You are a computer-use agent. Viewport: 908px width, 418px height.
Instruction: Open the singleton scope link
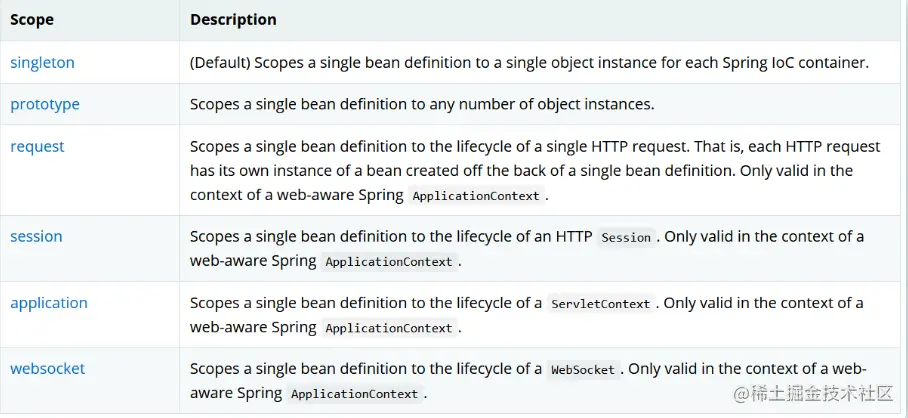pyautogui.click(x=42, y=63)
